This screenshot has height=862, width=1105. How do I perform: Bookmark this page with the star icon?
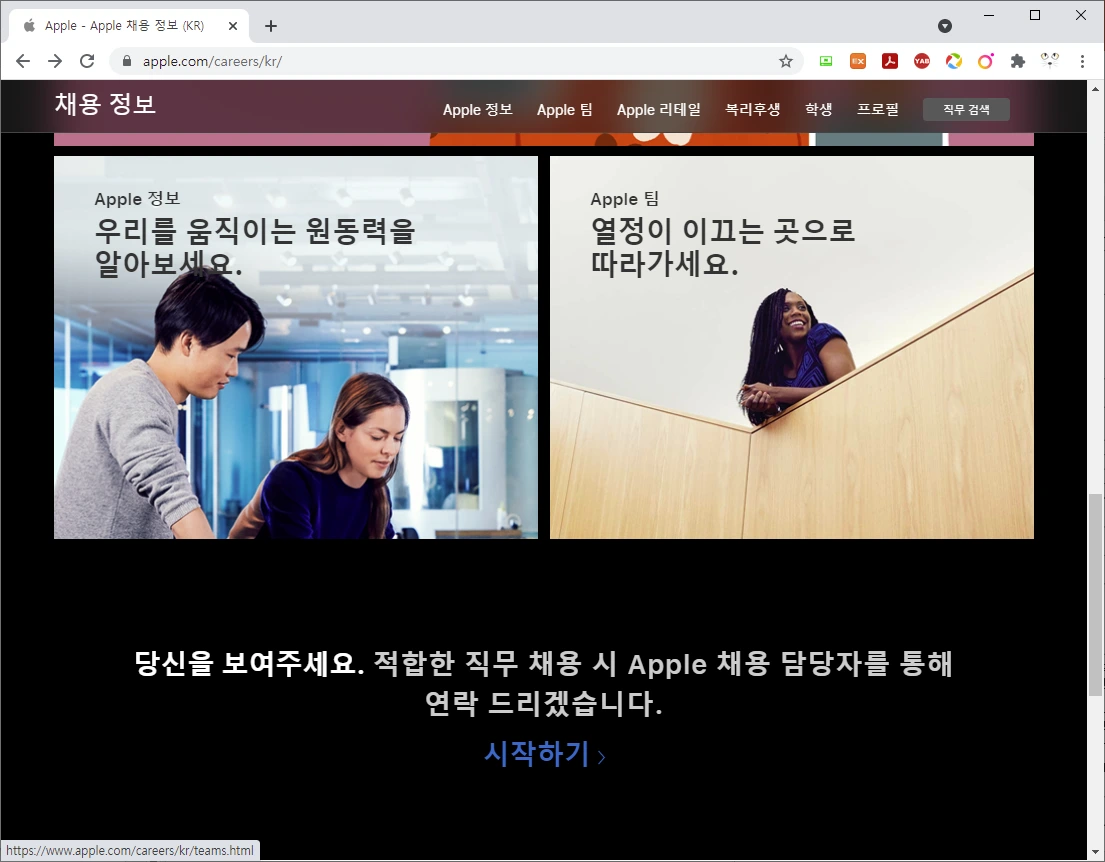point(786,61)
